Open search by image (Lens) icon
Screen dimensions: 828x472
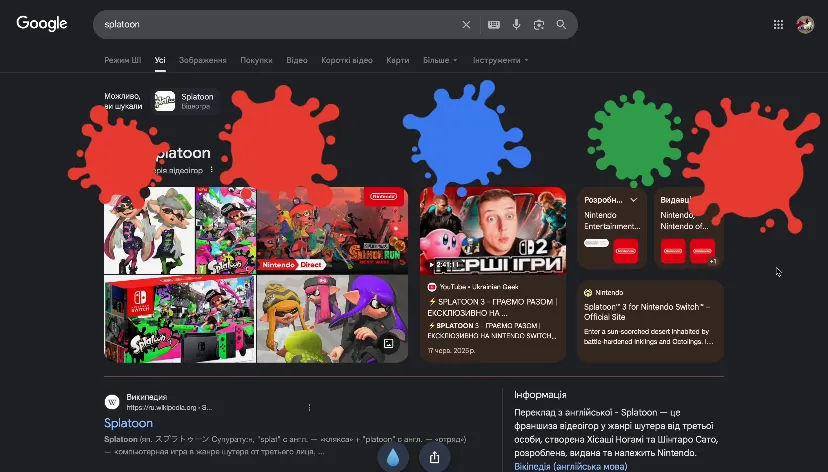pyautogui.click(x=539, y=24)
